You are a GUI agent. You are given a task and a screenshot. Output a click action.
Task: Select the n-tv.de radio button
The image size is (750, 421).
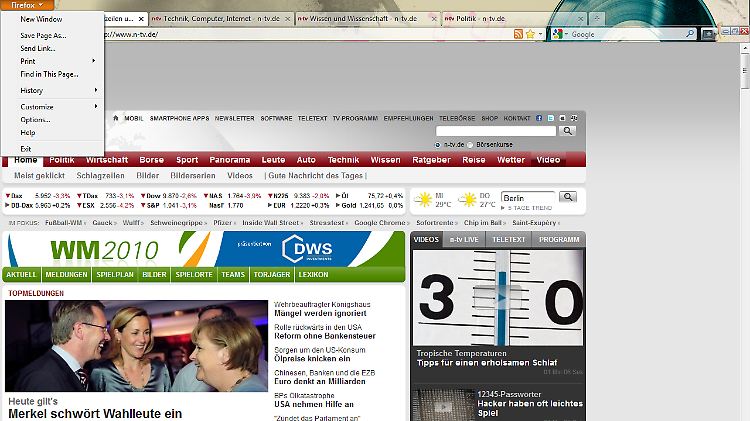pos(438,144)
